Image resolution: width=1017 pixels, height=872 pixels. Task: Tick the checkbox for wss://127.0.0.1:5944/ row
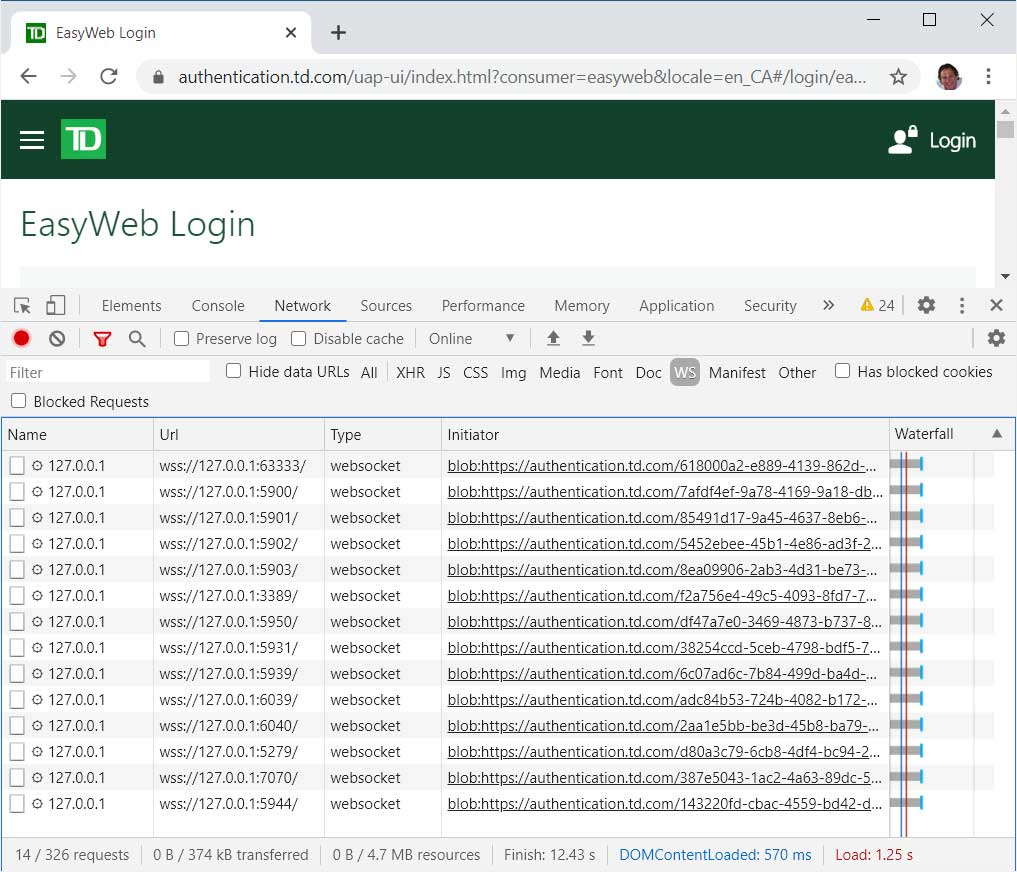pos(17,803)
